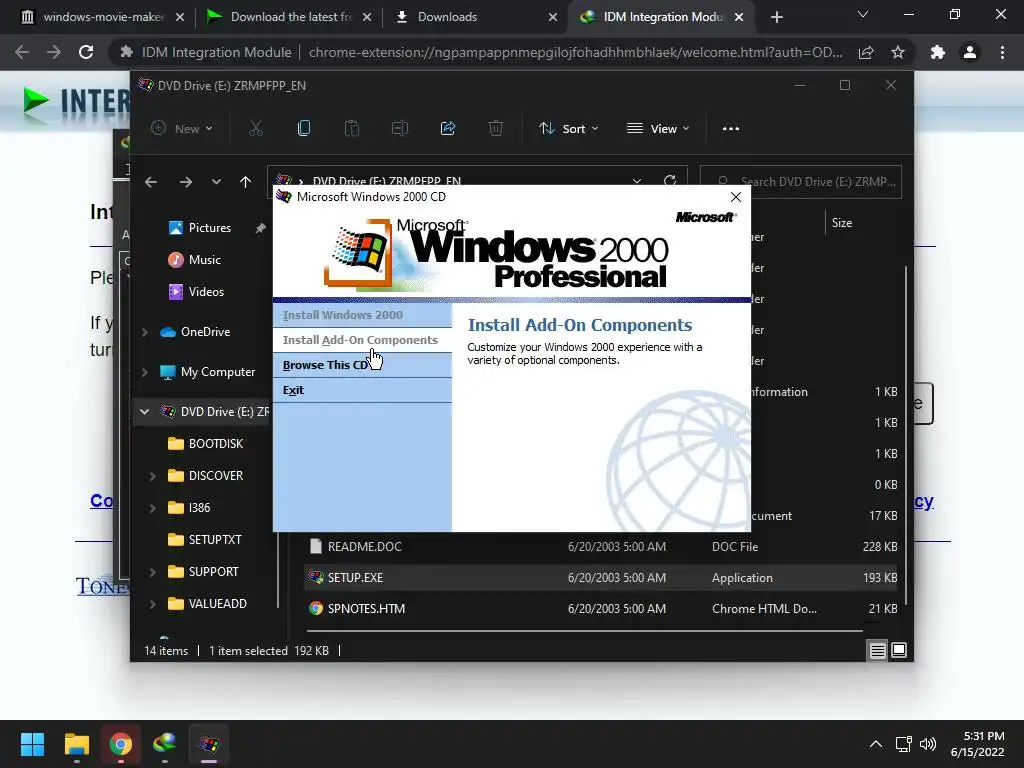Click Browse This CD option
Screen dimensions: 1024x768
(x=362, y=365)
